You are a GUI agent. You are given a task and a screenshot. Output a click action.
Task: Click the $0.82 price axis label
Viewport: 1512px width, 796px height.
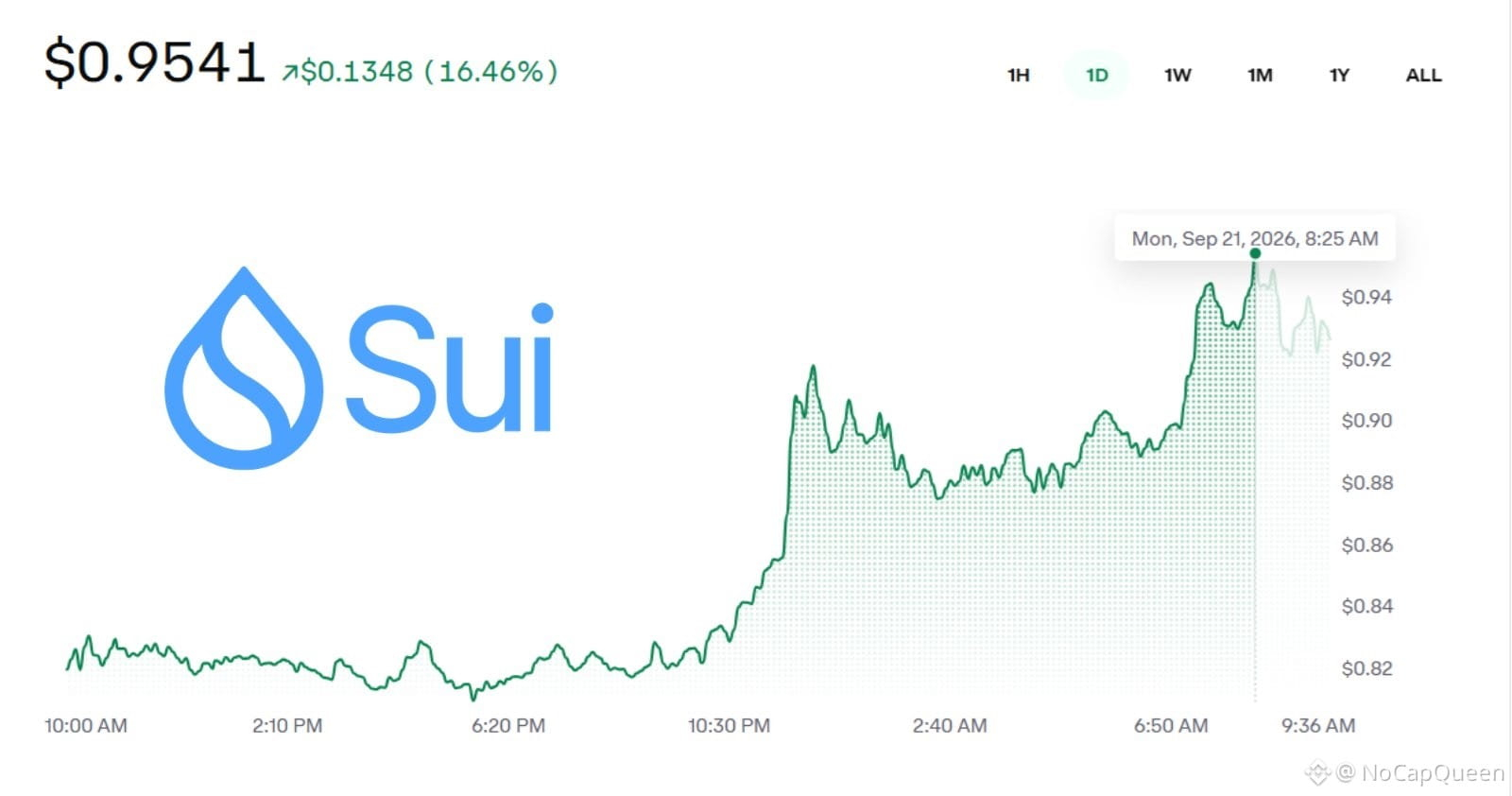(x=1366, y=669)
